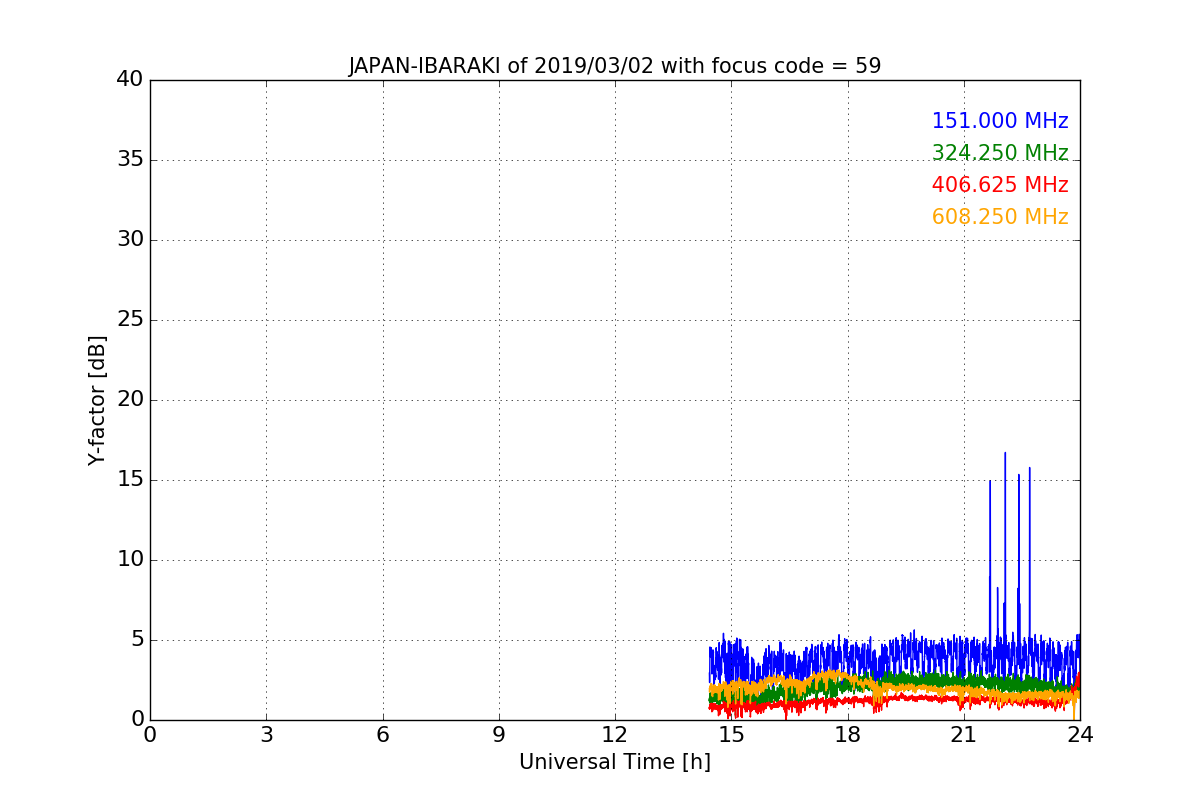1200x800 pixels.
Task: Click the y-axis tick label 20
Action: (130, 400)
